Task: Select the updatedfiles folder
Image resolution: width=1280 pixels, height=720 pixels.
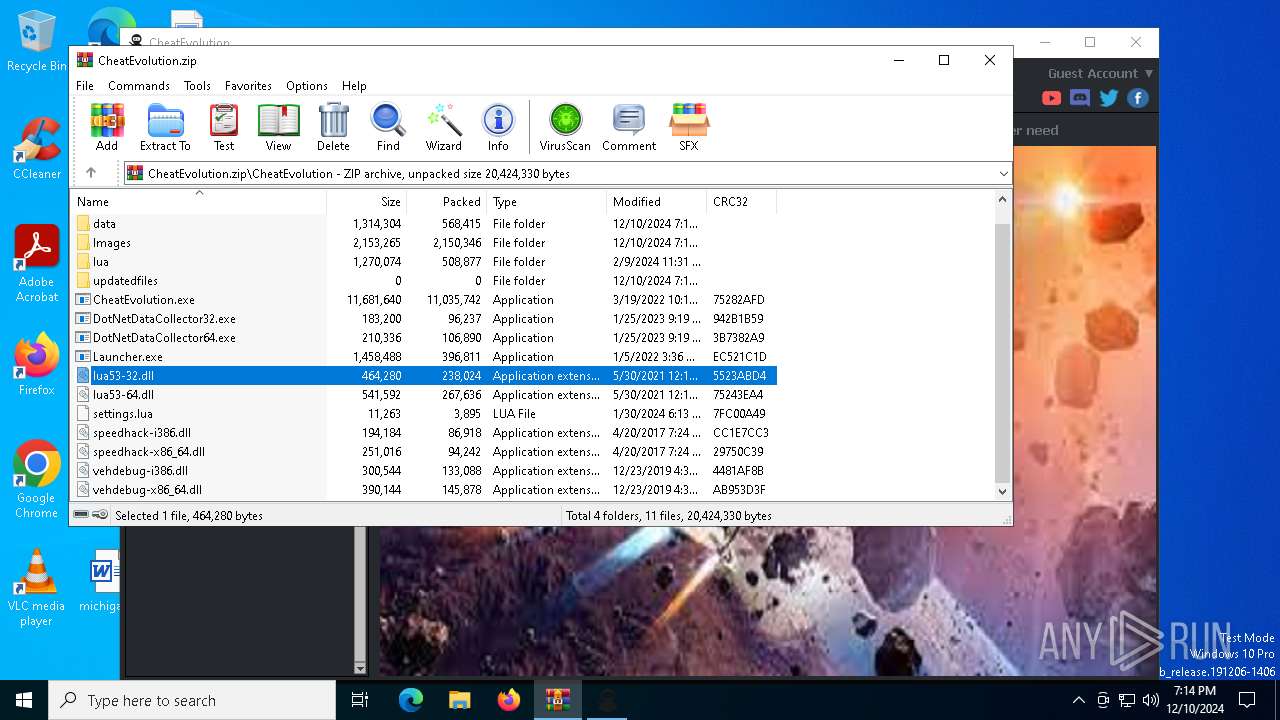Action: tap(424, 281)
